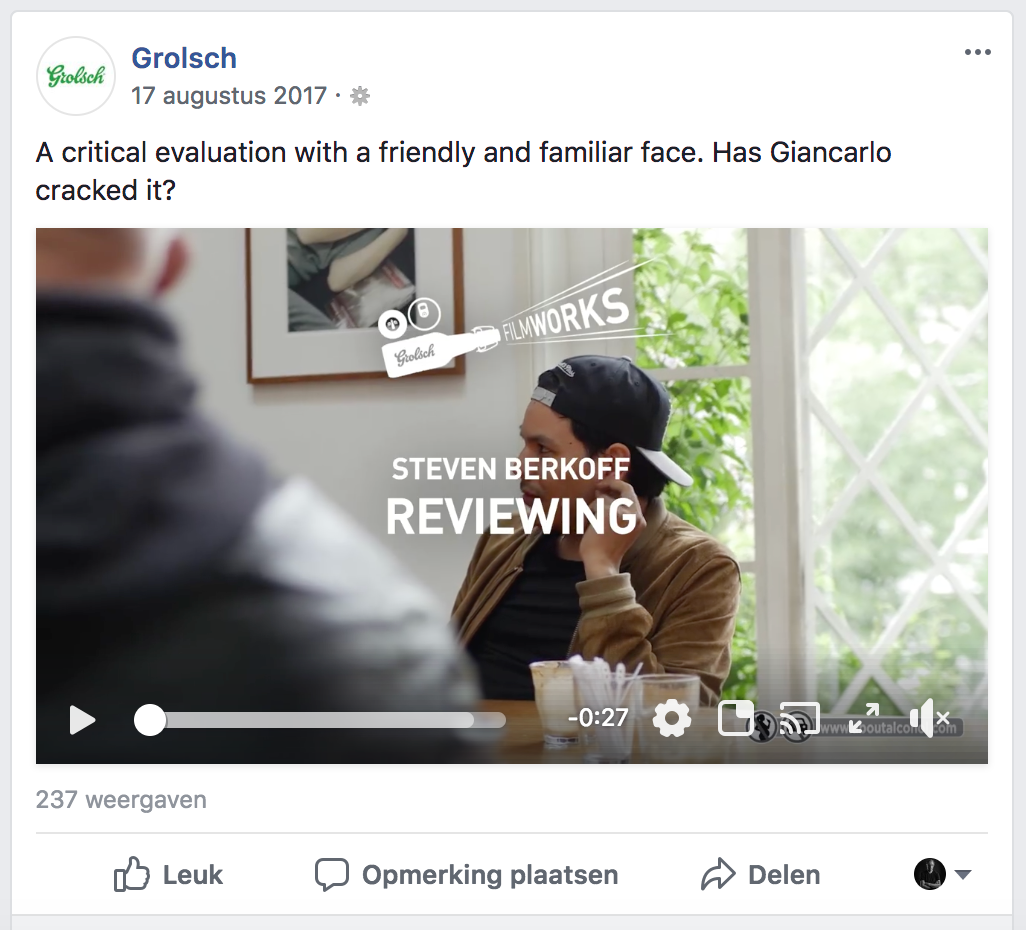This screenshot has height=930, width=1026.
Task: Click the video progress slider
Action: click(x=320, y=721)
